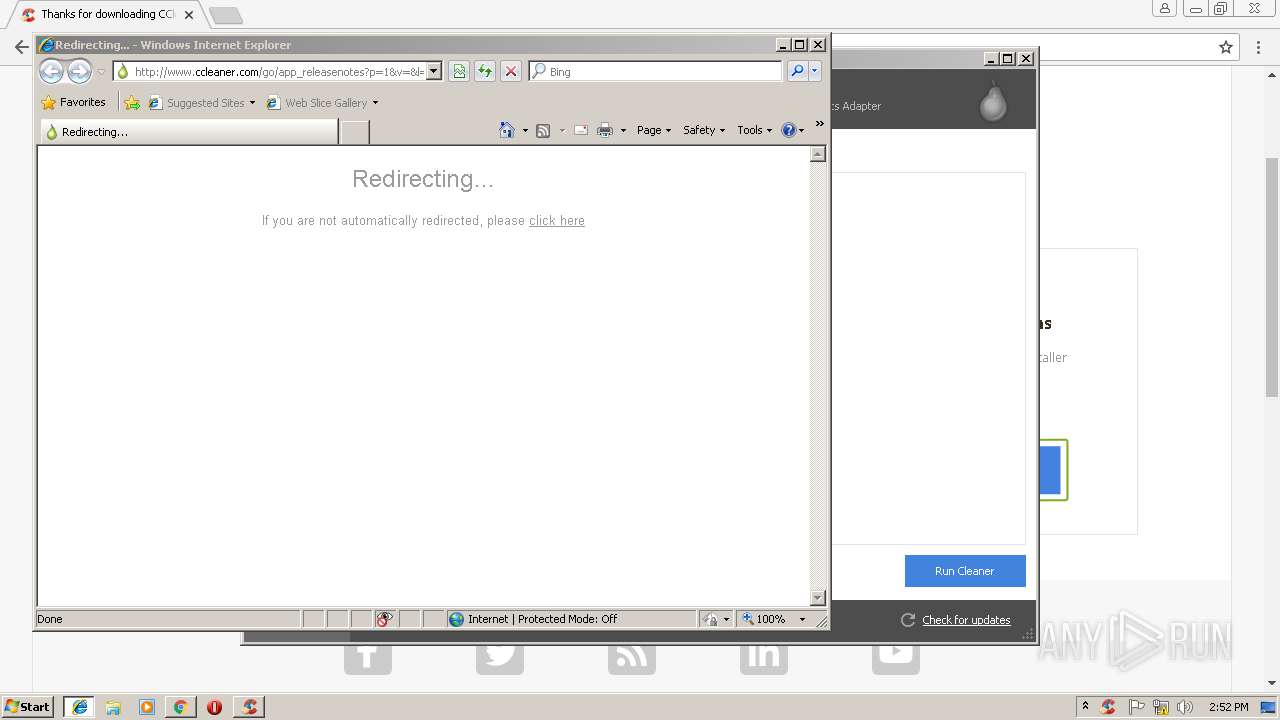Click the CCleaner system tray icon

pyautogui.click(x=1108, y=707)
